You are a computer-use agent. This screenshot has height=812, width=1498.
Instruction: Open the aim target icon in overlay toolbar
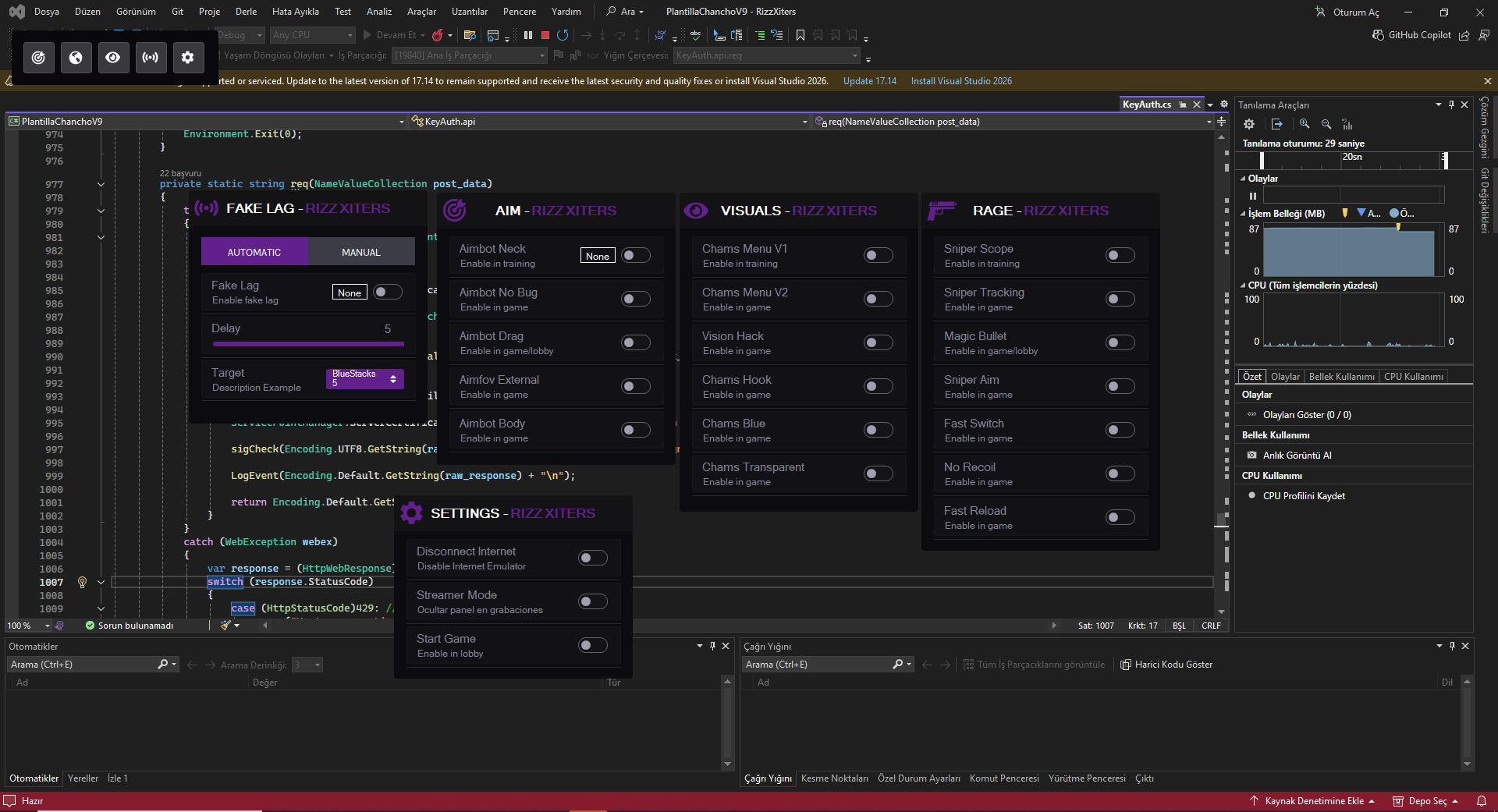(x=38, y=57)
